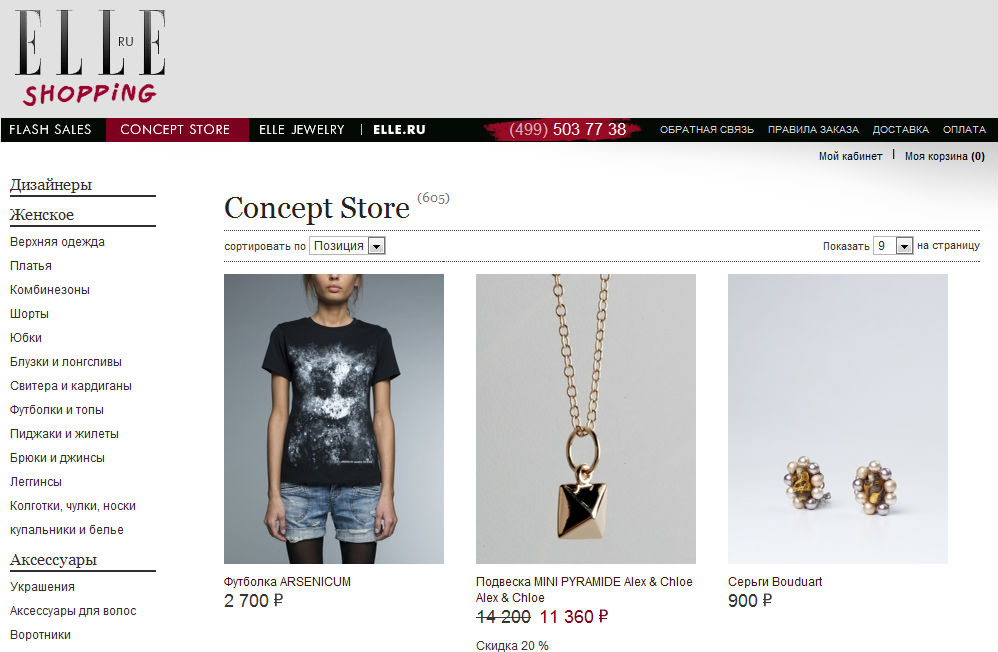Open Моя корзина shopping cart
998x652 pixels.
(945, 156)
